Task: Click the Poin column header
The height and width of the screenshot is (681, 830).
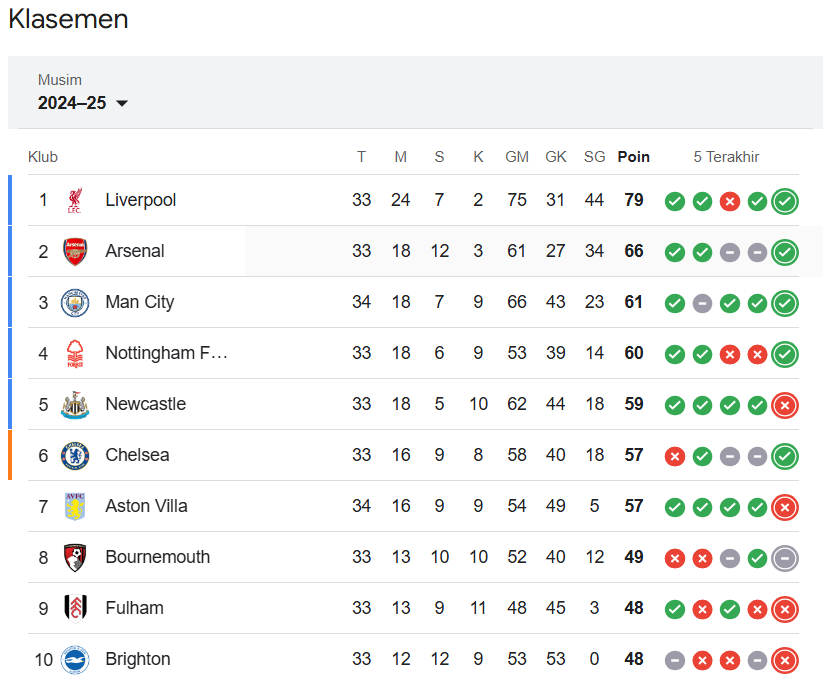Action: tap(633, 157)
